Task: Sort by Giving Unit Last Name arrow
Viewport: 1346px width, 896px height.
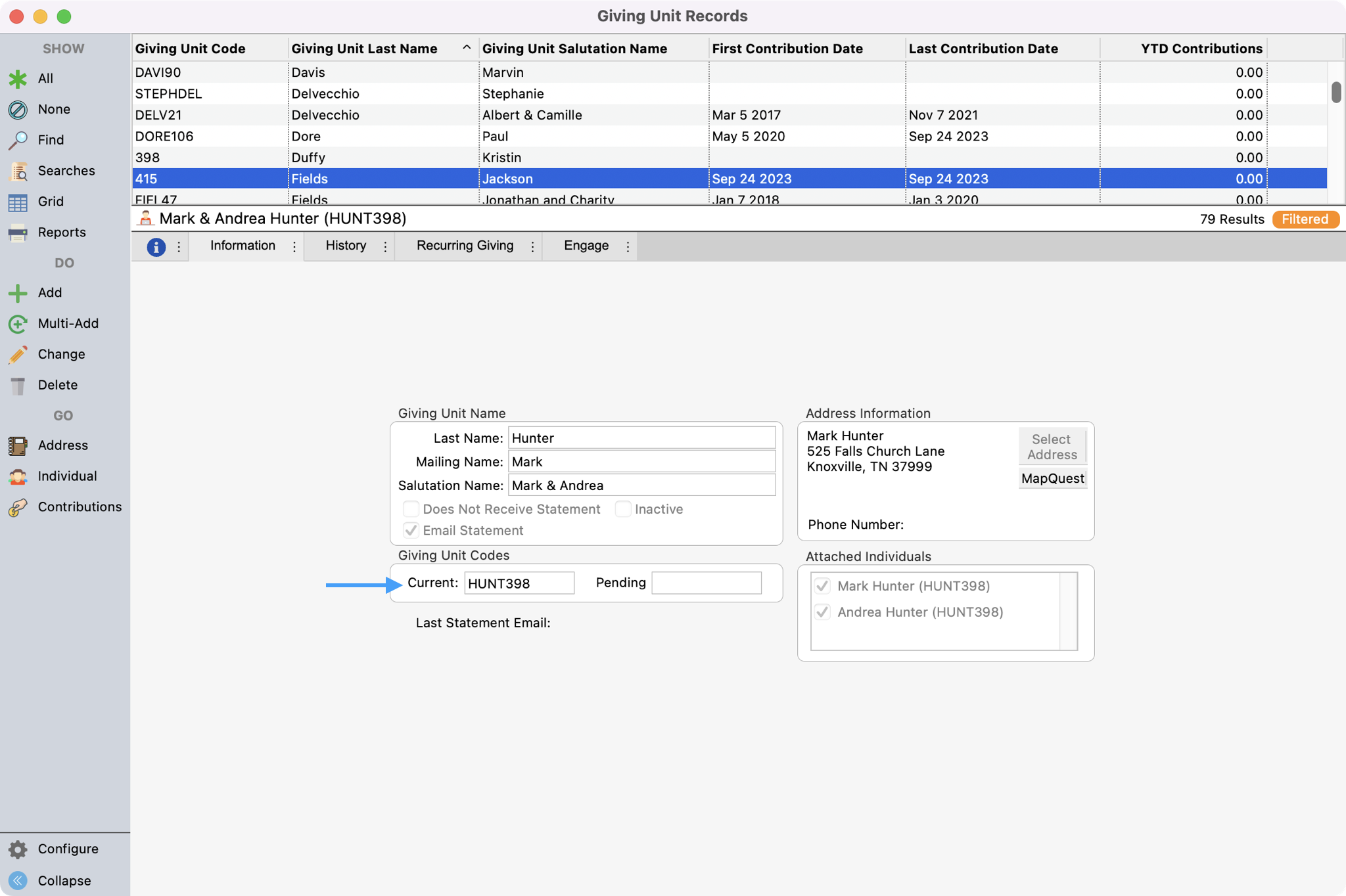Action: coord(467,48)
